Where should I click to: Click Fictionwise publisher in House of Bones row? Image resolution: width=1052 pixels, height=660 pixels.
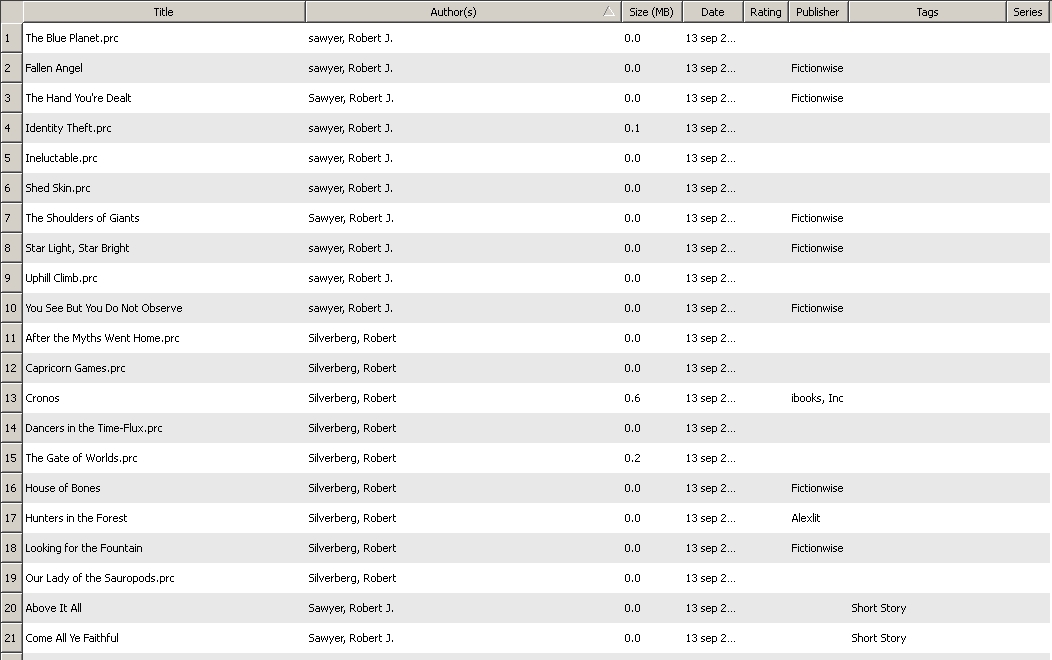point(817,488)
